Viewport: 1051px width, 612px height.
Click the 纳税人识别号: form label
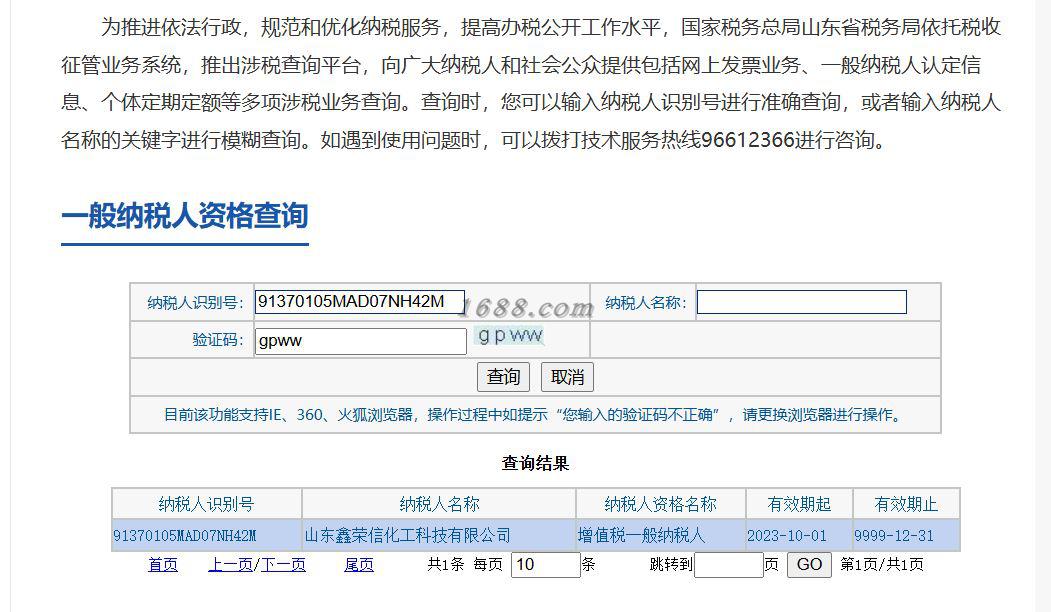196,303
